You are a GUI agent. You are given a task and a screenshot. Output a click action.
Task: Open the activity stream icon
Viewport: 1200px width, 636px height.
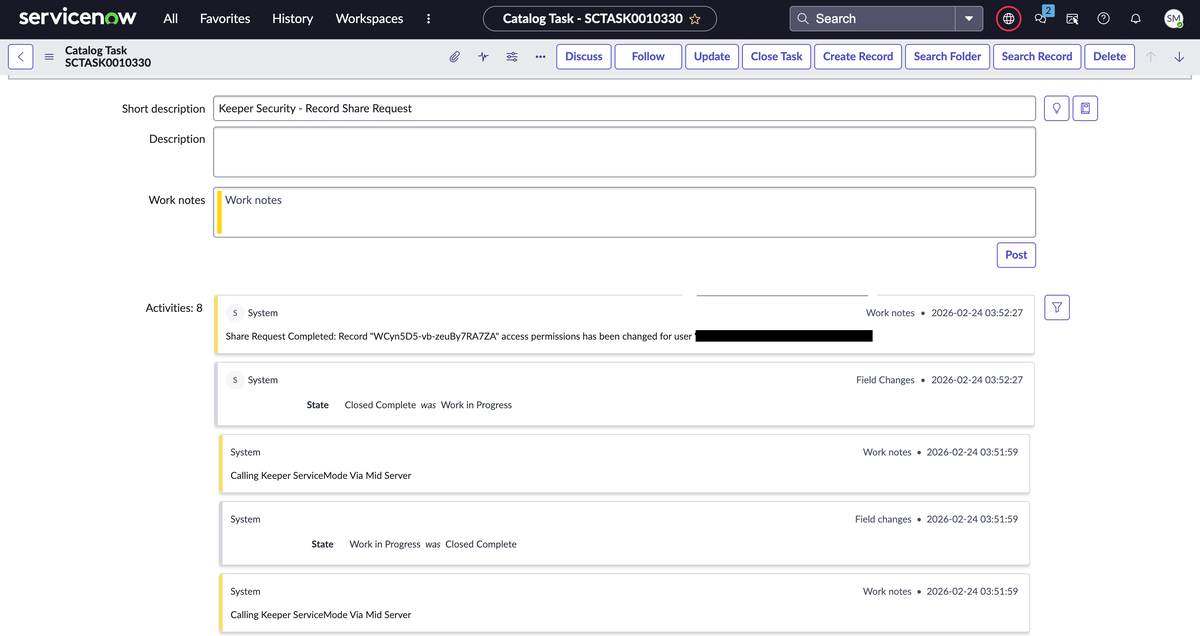(483, 57)
